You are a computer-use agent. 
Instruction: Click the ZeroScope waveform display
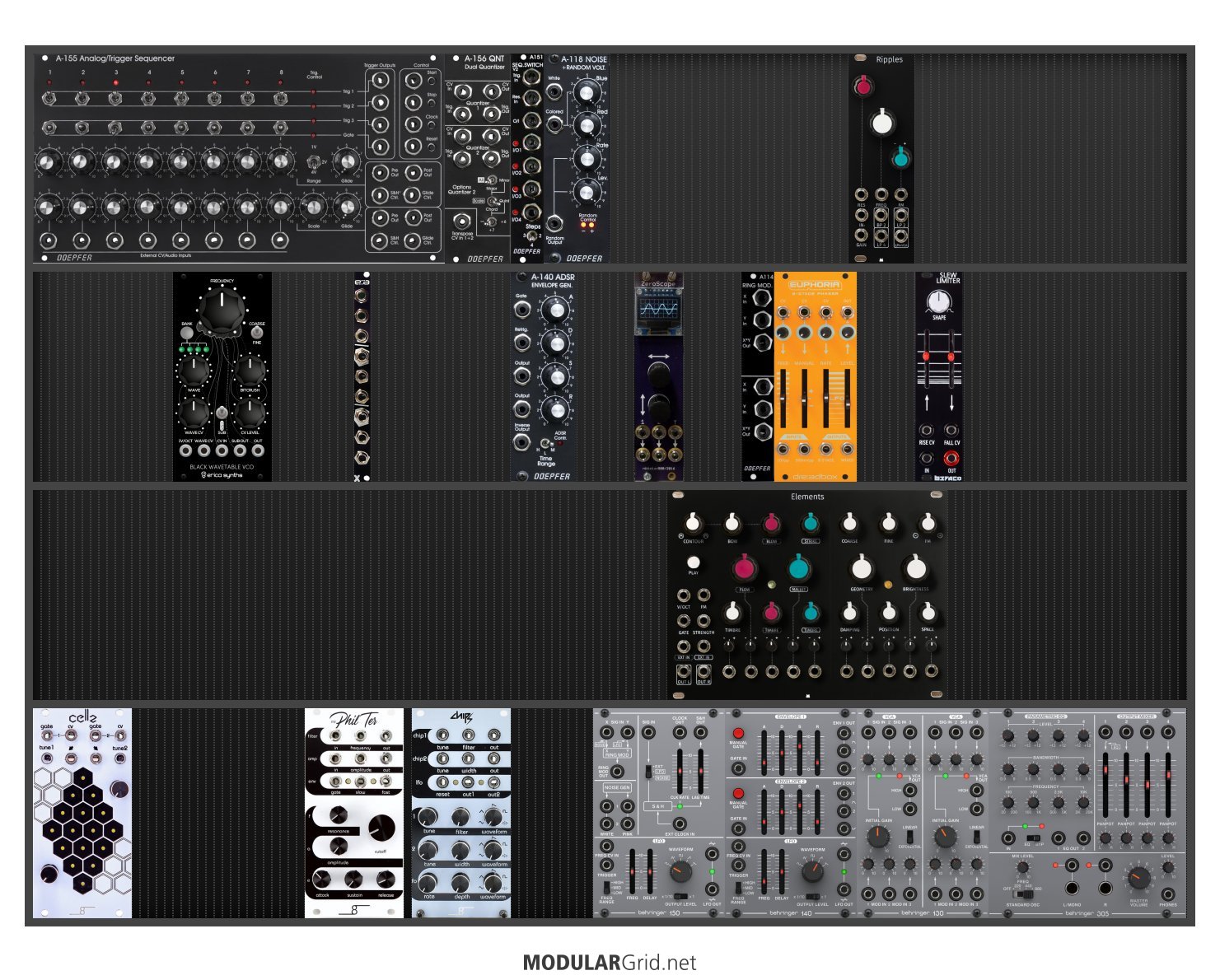click(x=658, y=310)
